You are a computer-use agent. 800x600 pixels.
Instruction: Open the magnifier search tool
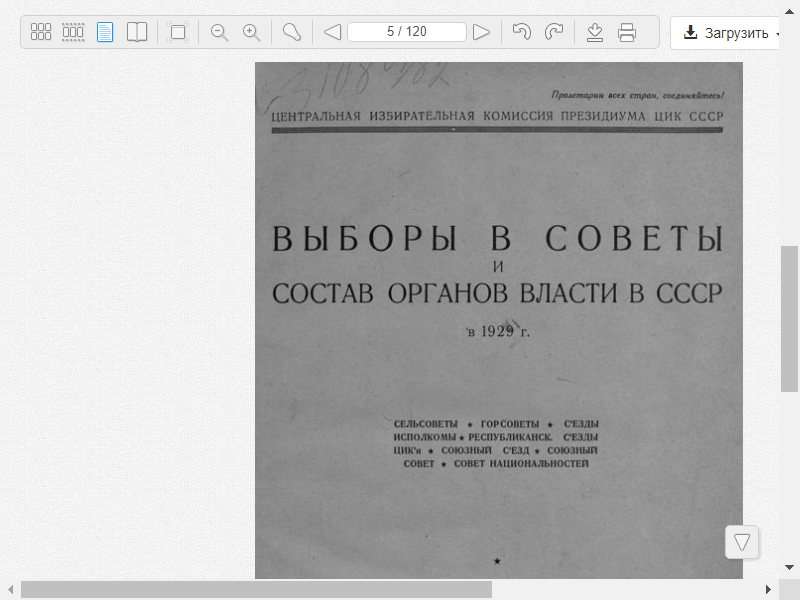[292, 32]
